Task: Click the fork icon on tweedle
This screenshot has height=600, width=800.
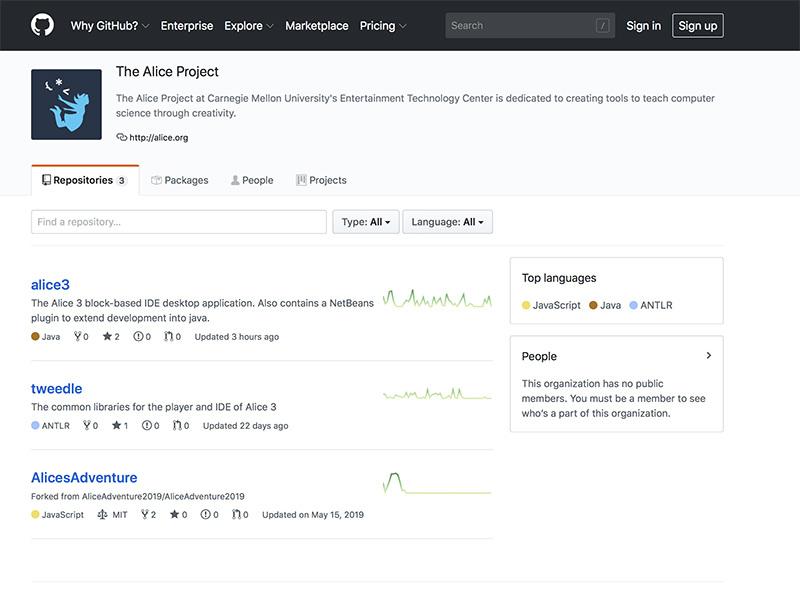Action: pos(87,425)
